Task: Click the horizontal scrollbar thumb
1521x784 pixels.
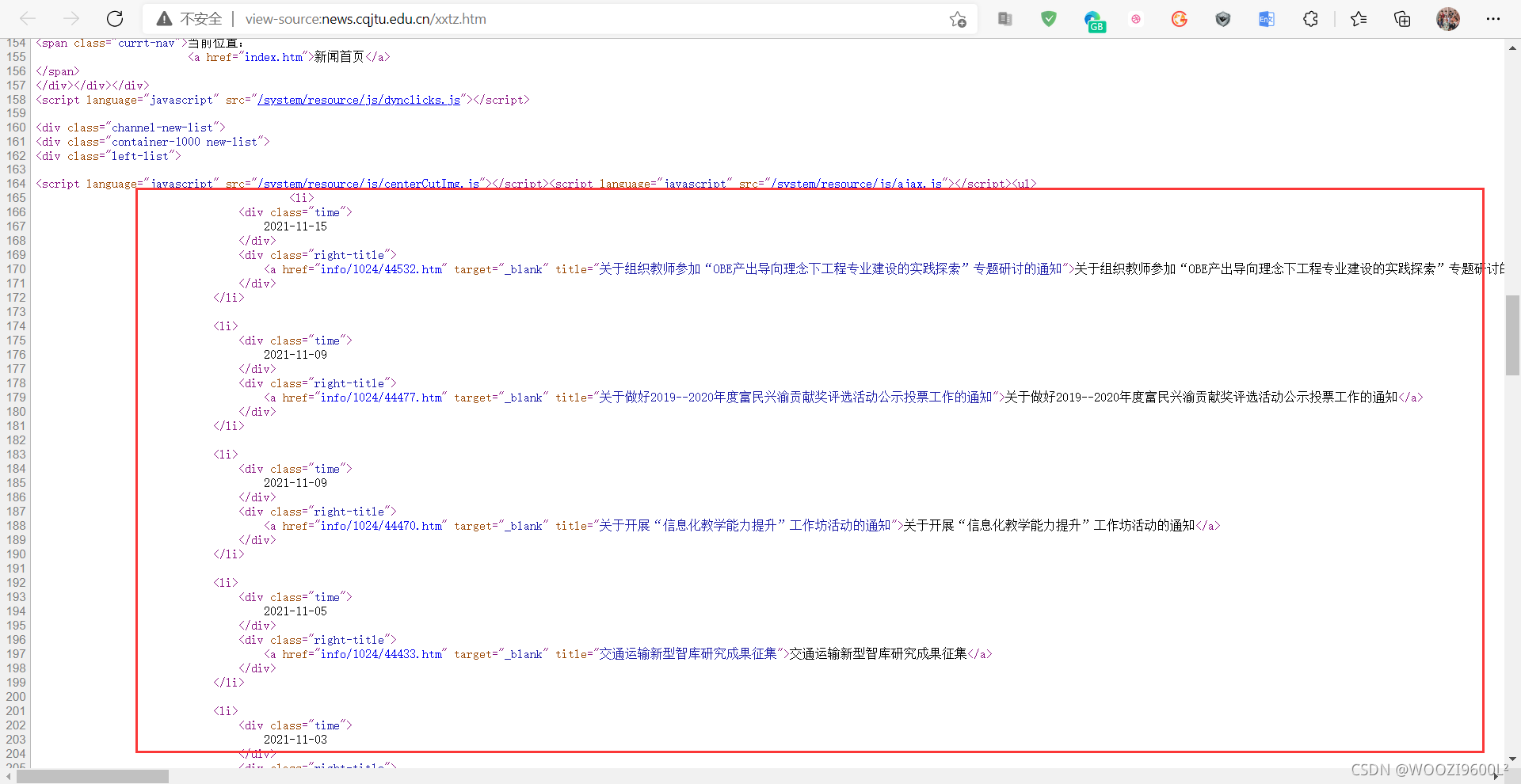Action: (x=93, y=777)
